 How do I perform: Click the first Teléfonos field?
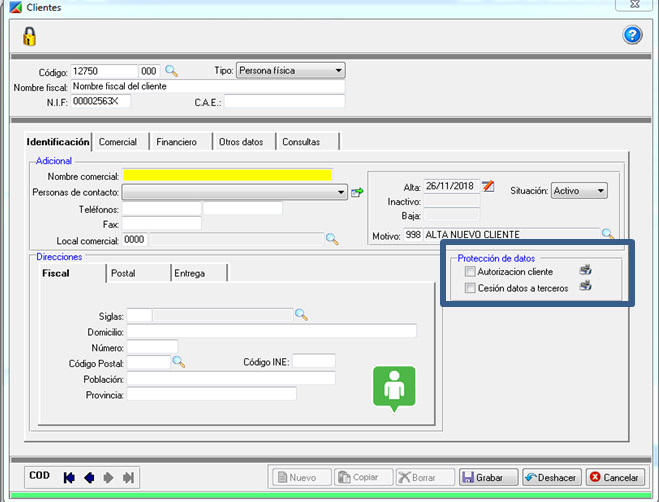(161, 209)
